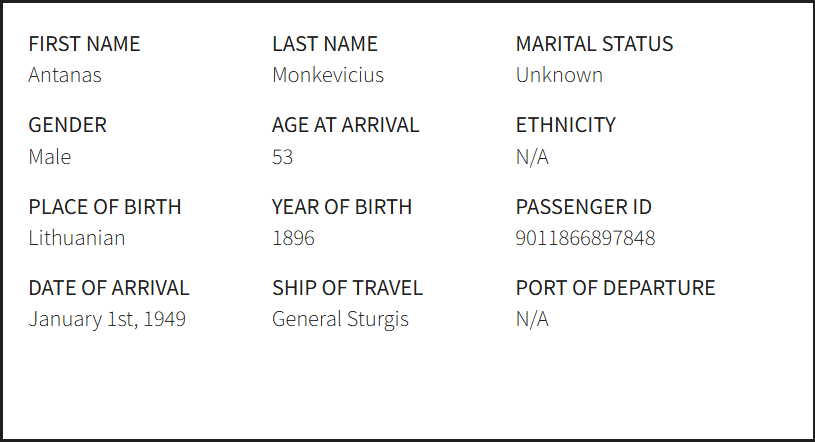The height and width of the screenshot is (442, 815).
Task: Click the PORT OF DEPARTURE label
Action: tap(616, 288)
